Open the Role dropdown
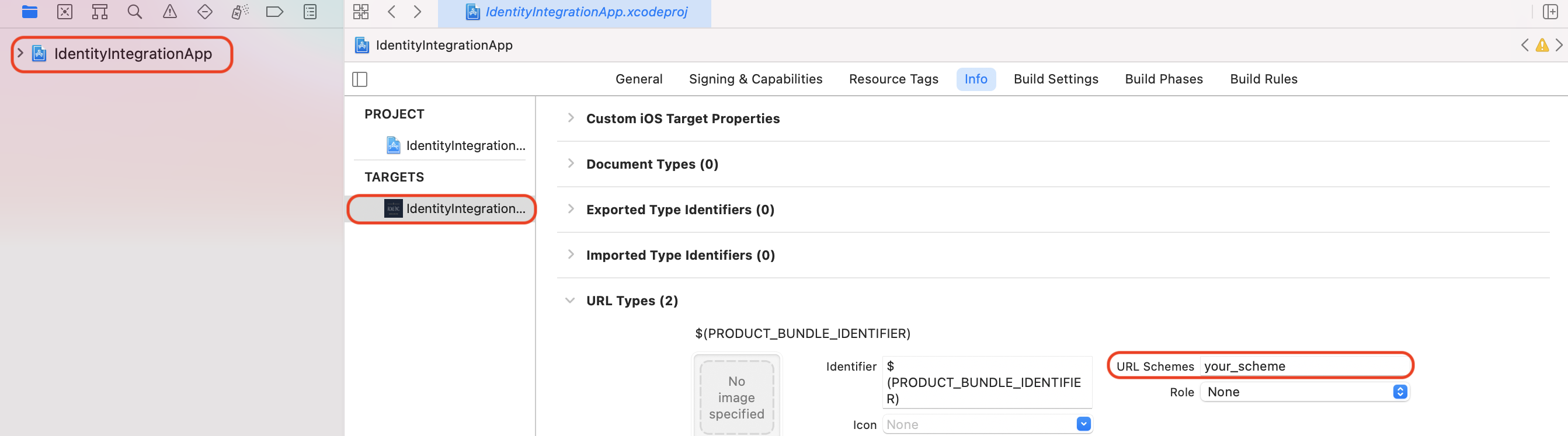The width and height of the screenshot is (1568, 436). tap(1305, 392)
